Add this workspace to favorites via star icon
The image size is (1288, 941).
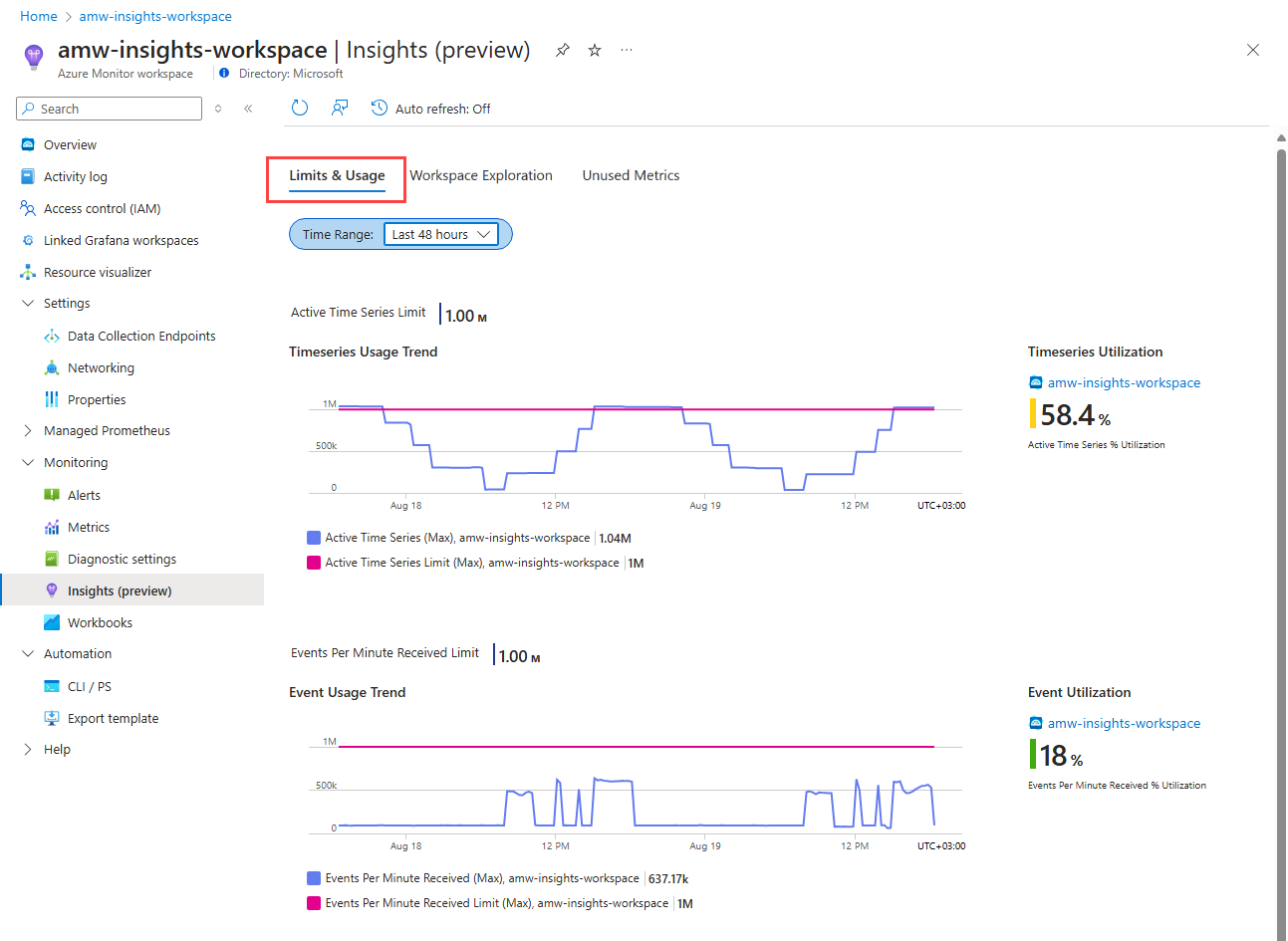594,49
